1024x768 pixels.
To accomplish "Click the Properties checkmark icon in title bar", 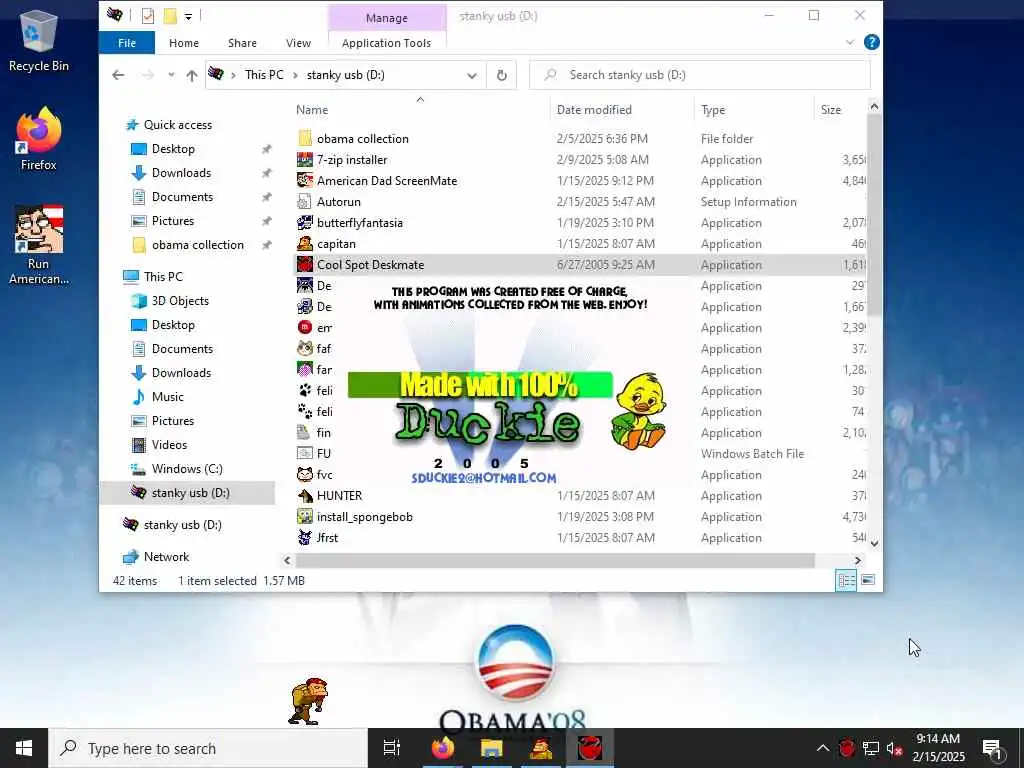I will pyautogui.click(x=148, y=16).
